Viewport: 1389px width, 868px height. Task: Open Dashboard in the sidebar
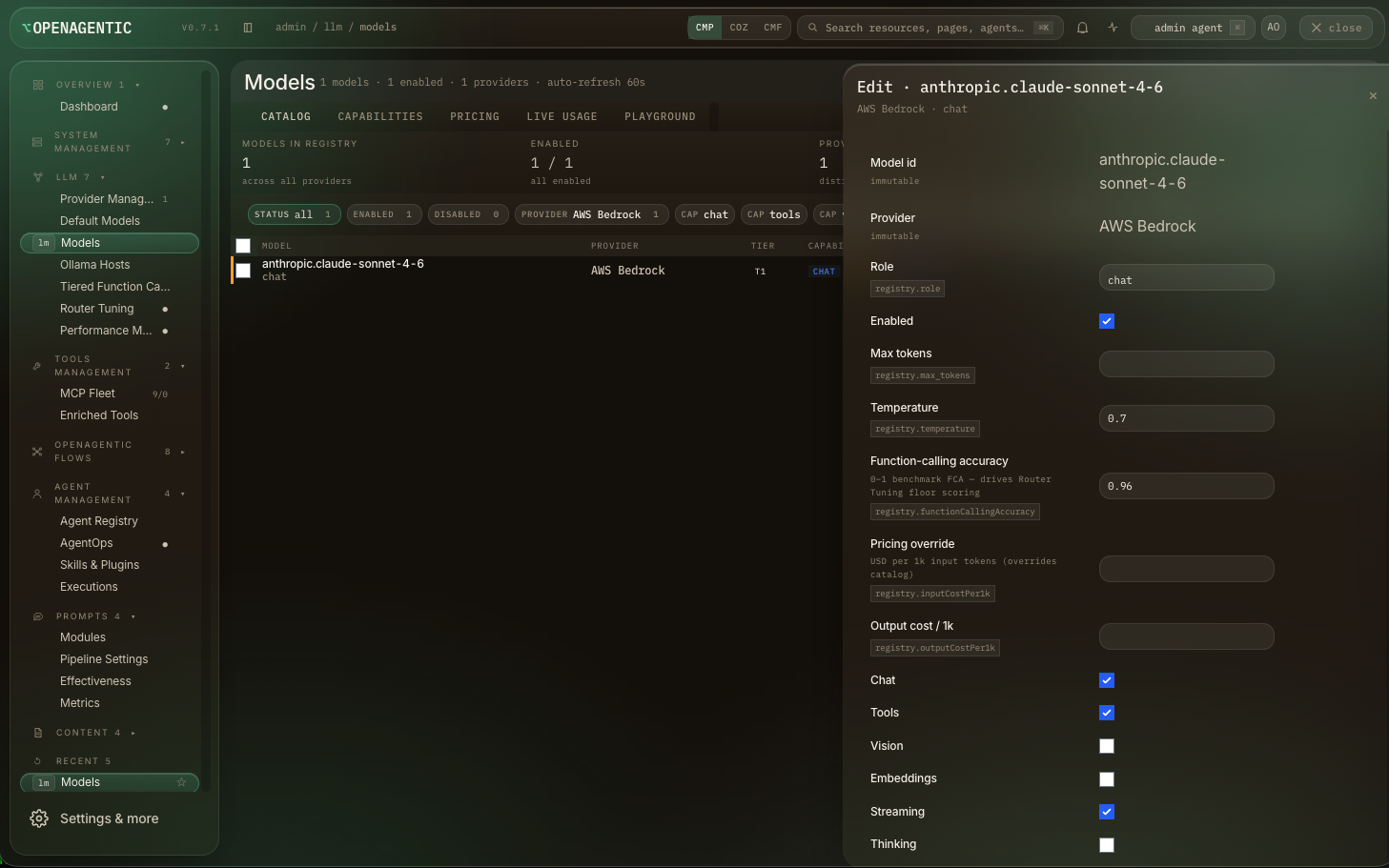pyautogui.click(x=89, y=107)
